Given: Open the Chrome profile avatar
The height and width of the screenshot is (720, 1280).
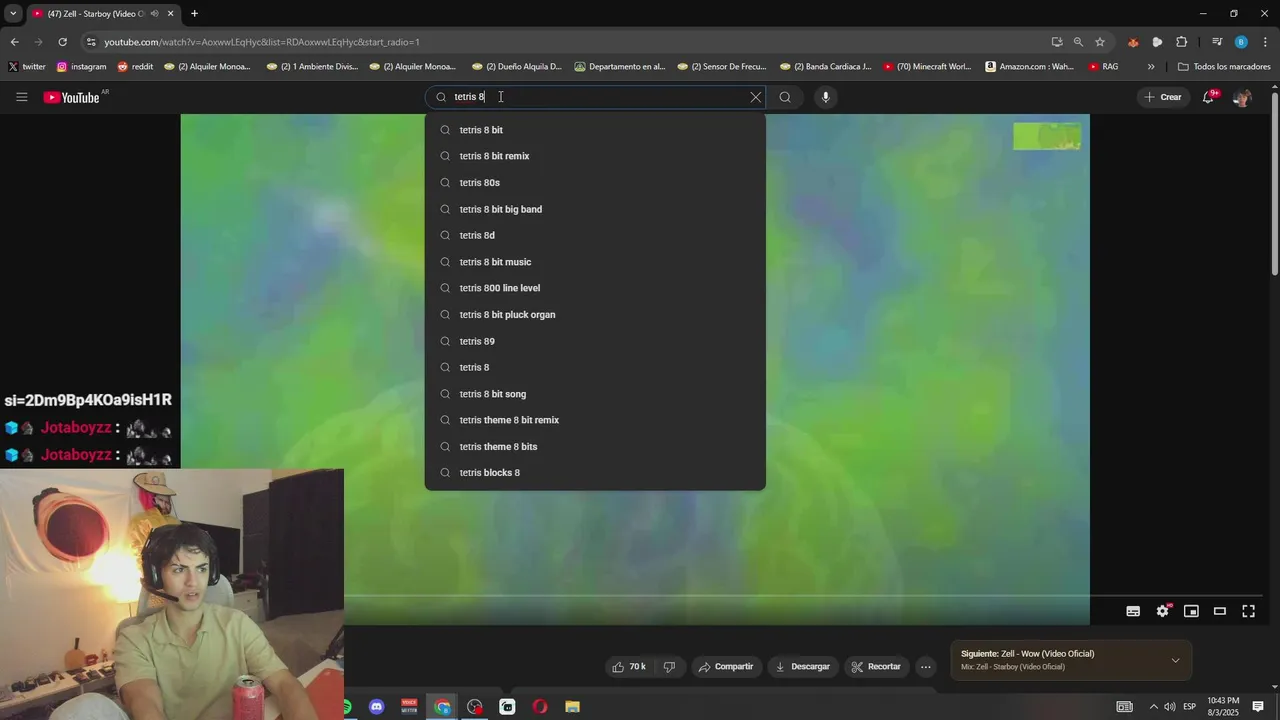Looking at the screenshot, I should [x=1241, y=42].
